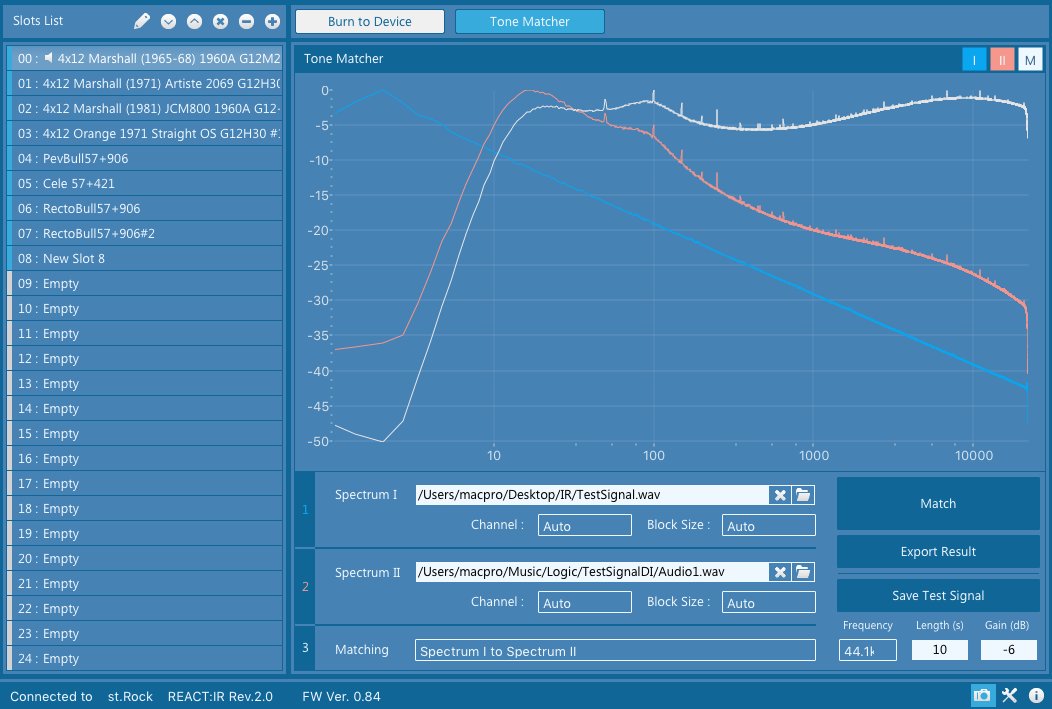Image resolution: width=1052 pixels, height=709 pixels.
Task: Remove a slot with the minus icon
Action: 246,21
